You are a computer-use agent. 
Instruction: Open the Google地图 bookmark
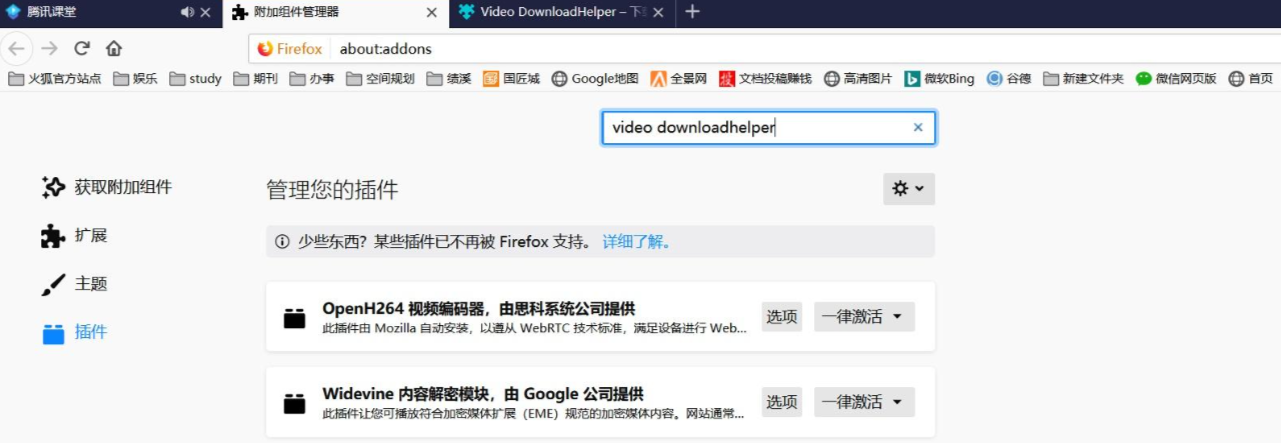click(595, 79)
